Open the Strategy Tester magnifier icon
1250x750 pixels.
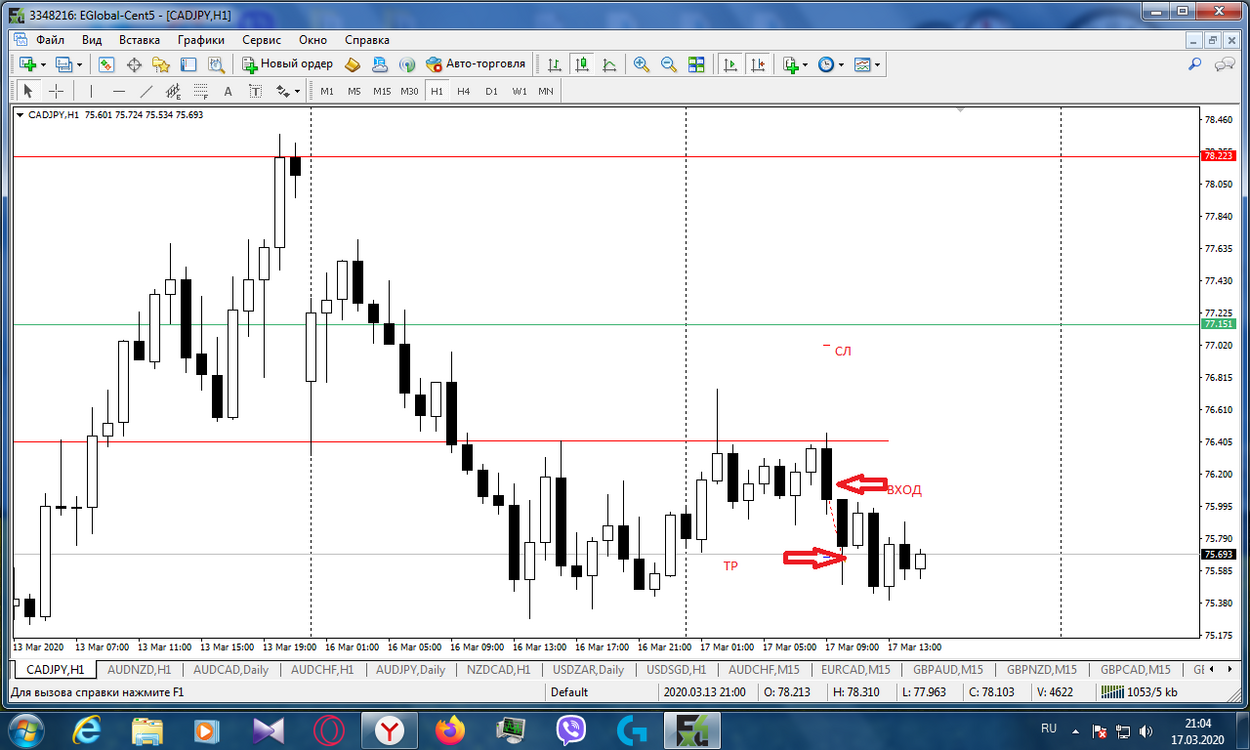click(215, 64)
